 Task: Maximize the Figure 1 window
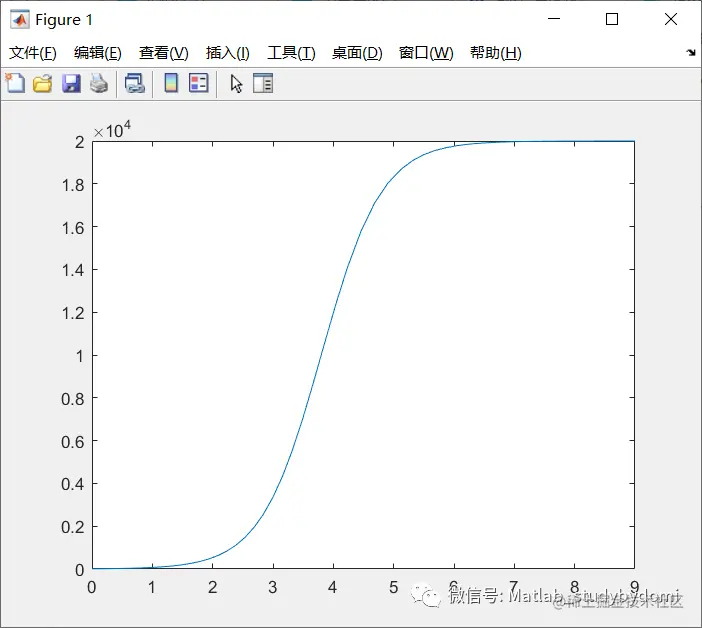pyautogui.click(x=612, y=19)
